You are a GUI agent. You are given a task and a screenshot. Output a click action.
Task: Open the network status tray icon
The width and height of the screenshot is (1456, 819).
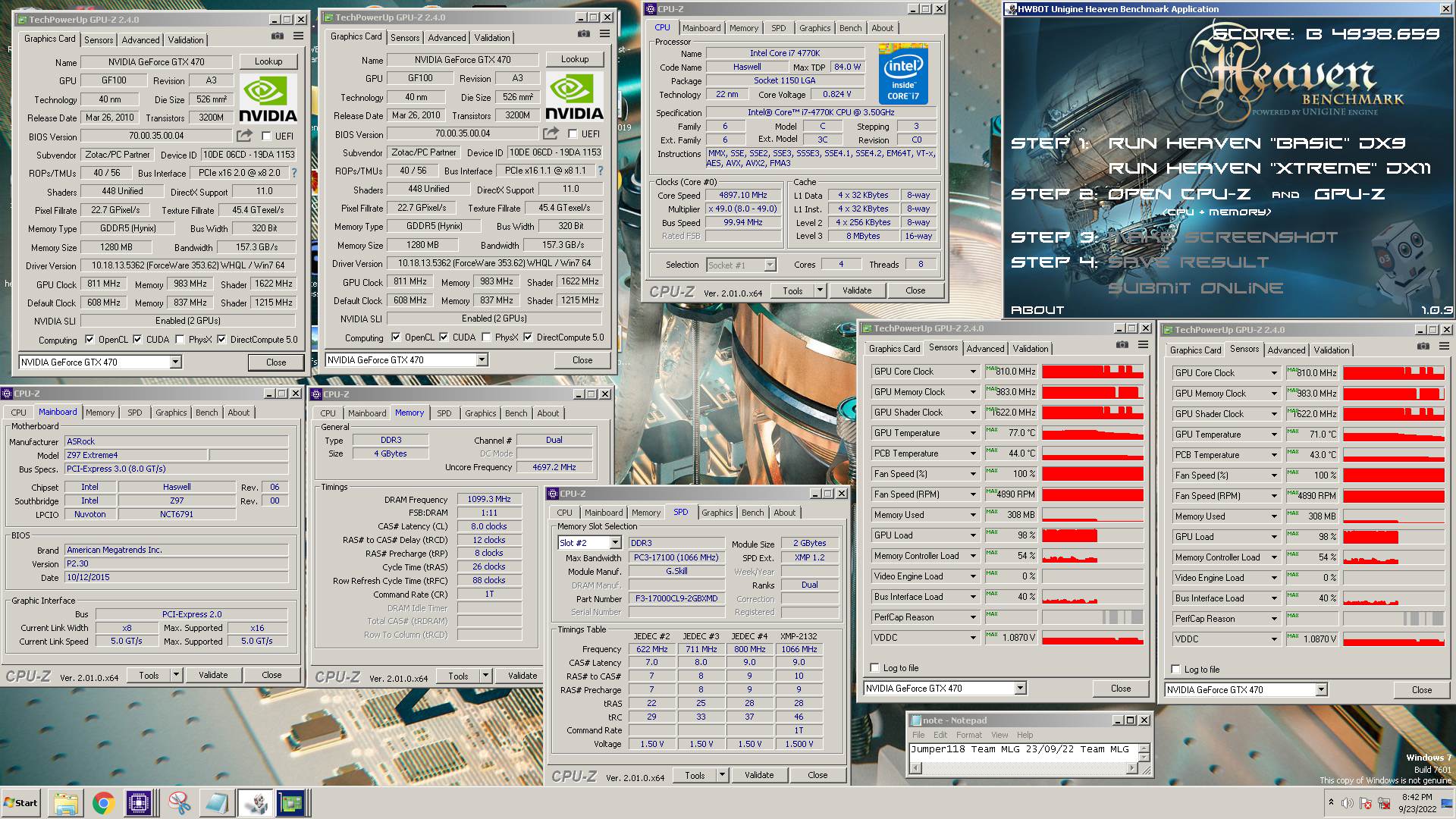tap(1384, 803)
